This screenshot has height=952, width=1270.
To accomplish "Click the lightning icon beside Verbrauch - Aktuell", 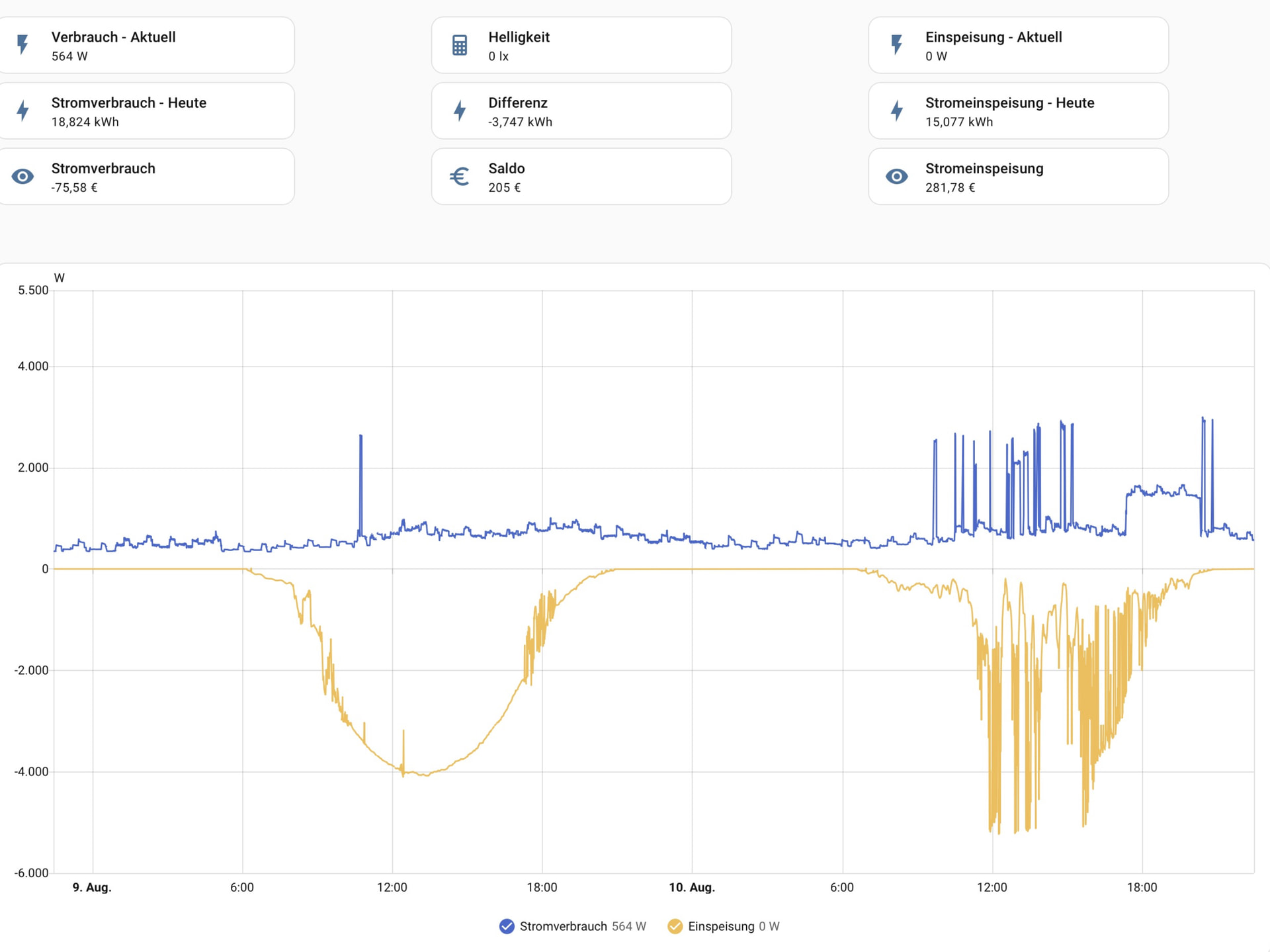I will click(x=22, y=45).
